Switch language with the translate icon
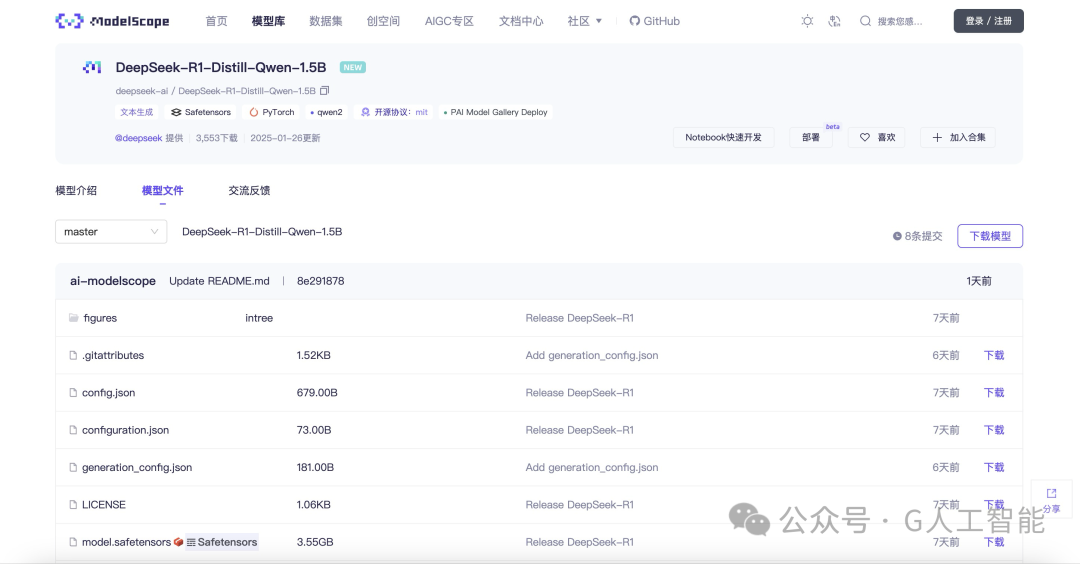 [835, 21]
